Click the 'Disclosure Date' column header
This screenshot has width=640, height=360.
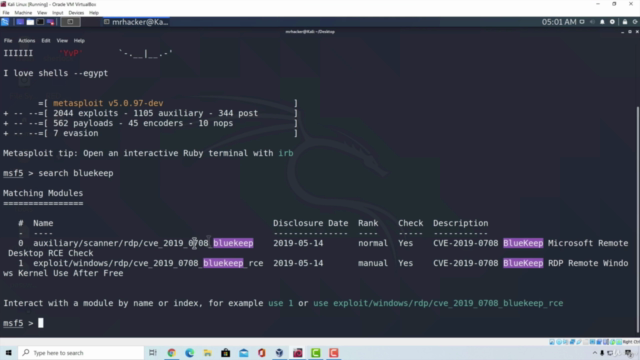point(311,223)
